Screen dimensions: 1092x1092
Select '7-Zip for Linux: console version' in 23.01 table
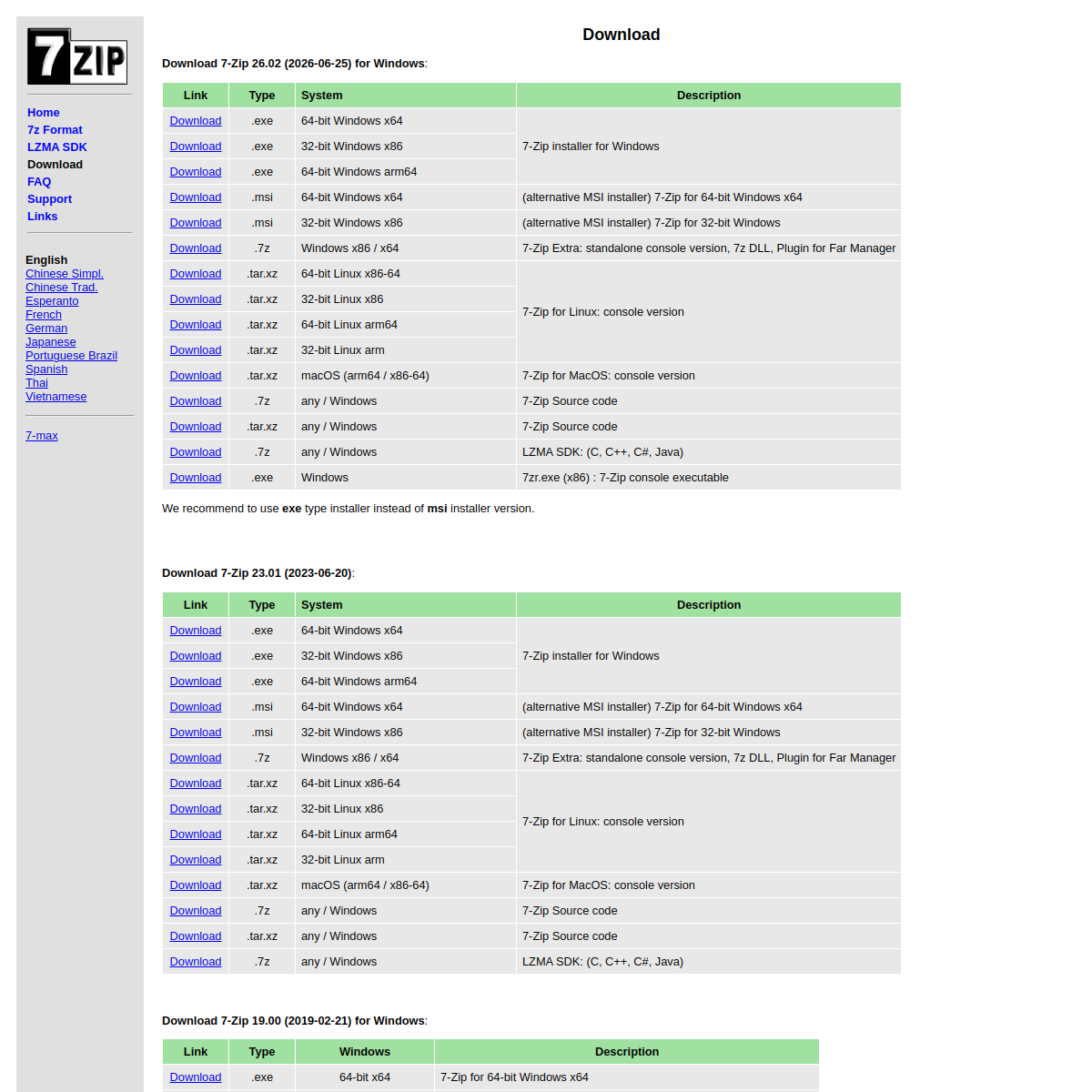pos(603,822)
